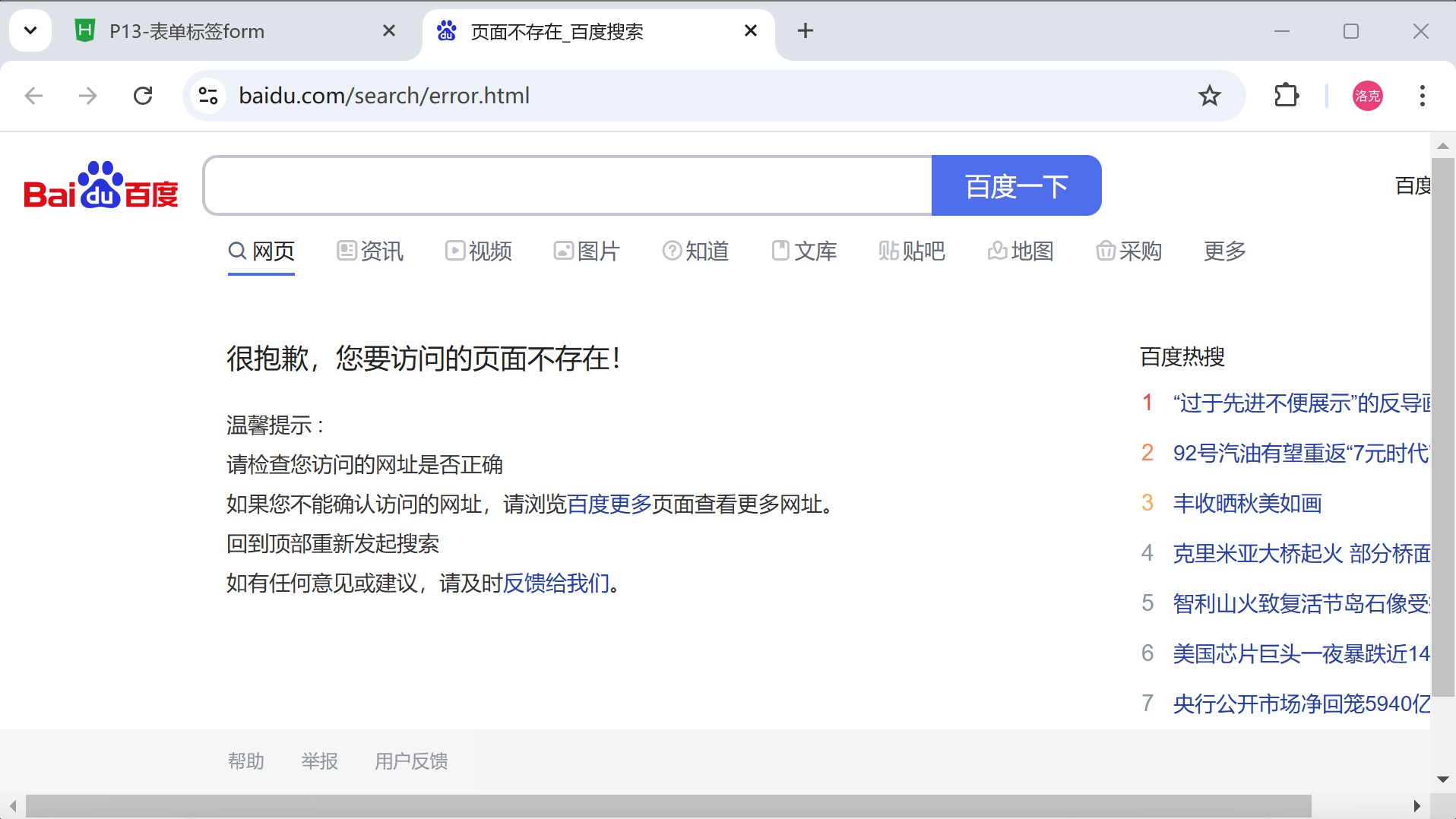Image resolution: width=1456 pixels, height=819 pixels.
Task: Open hot search item 克里米亚大桥起火
Action: tap(1302, 554)
